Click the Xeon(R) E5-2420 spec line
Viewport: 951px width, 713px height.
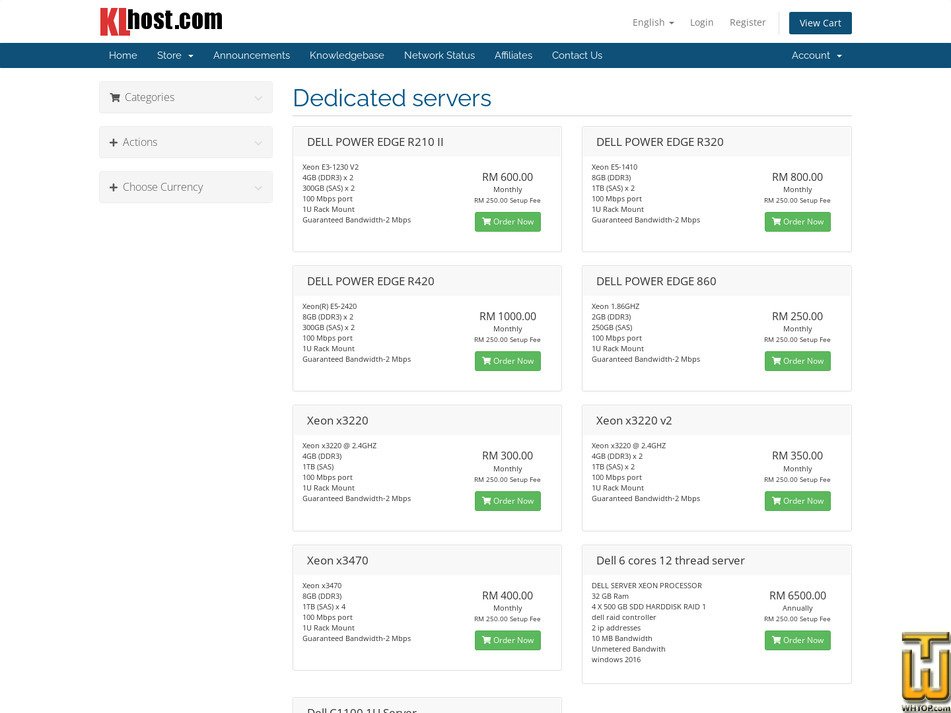coord(329,306)
